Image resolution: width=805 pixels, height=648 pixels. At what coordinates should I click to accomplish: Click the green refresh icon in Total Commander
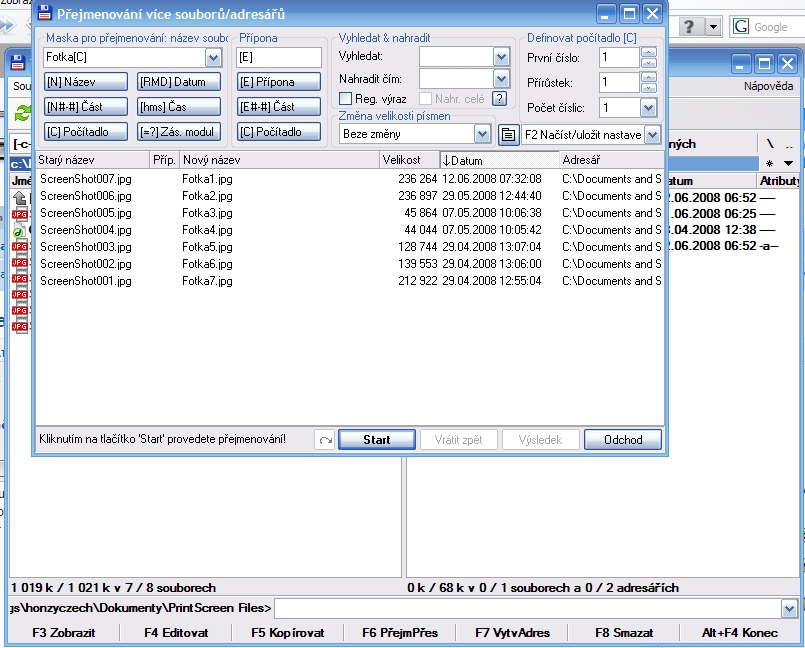point(22,112)
